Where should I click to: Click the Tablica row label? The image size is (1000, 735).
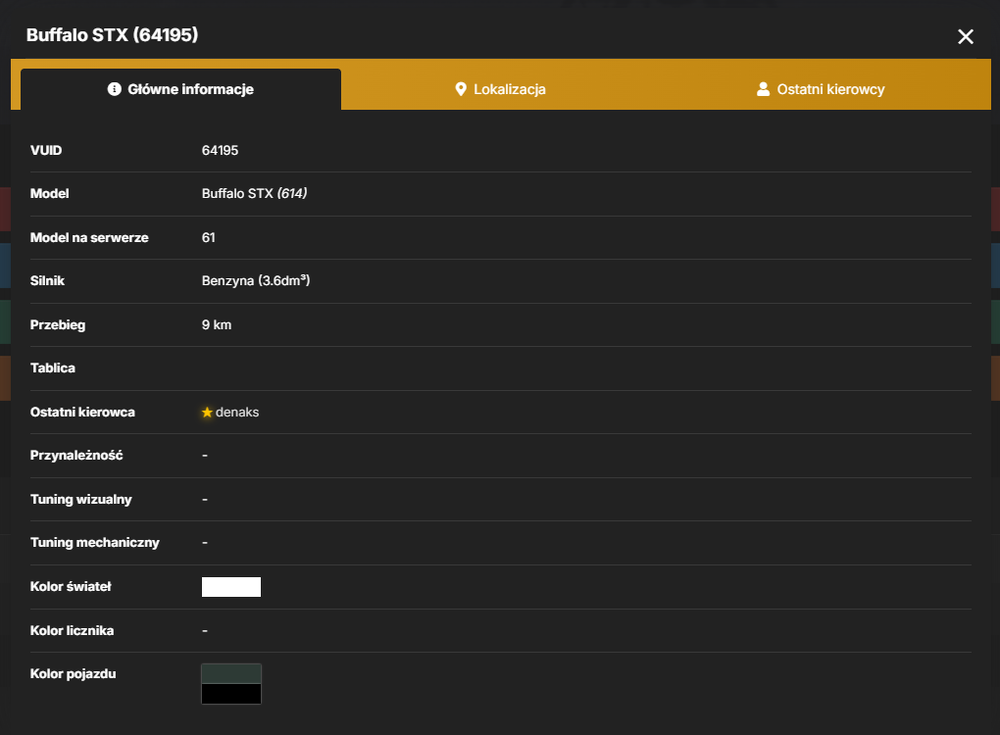point(52,368)
